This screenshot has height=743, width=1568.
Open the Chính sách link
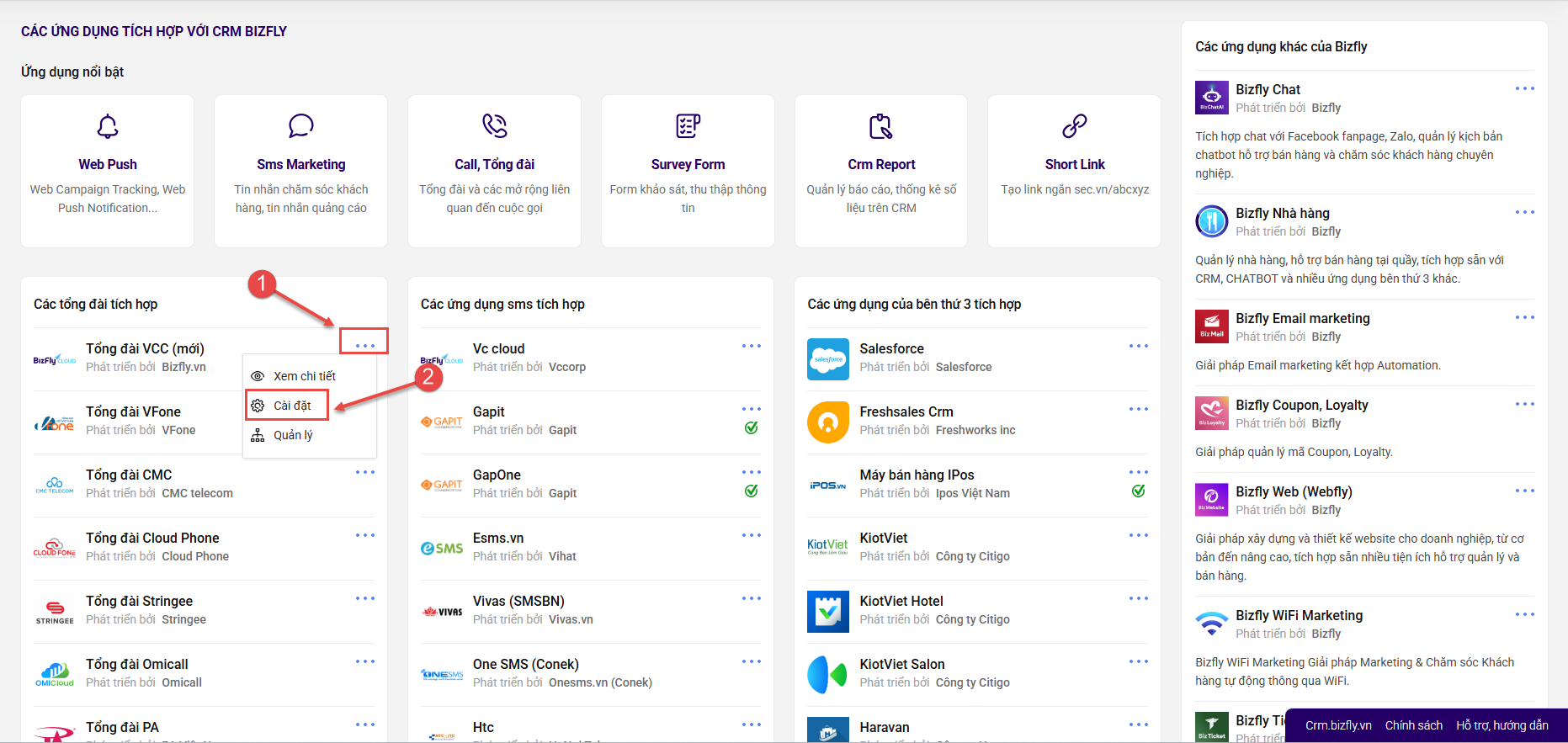(1414, 725)
